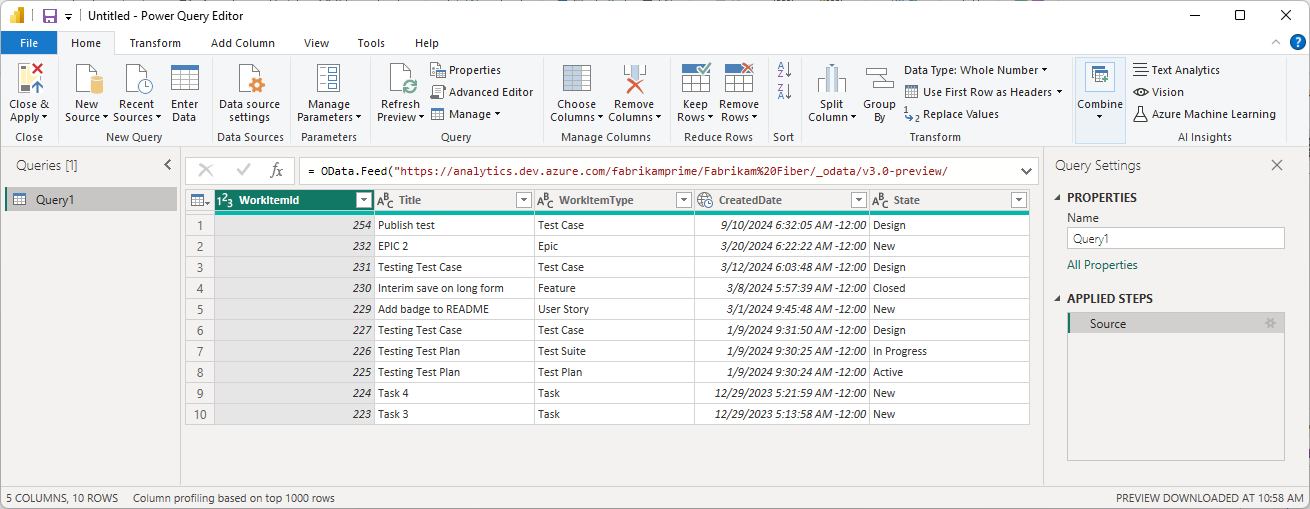
Task: Click the Close & Apply icon
Action: coord(29,79)
